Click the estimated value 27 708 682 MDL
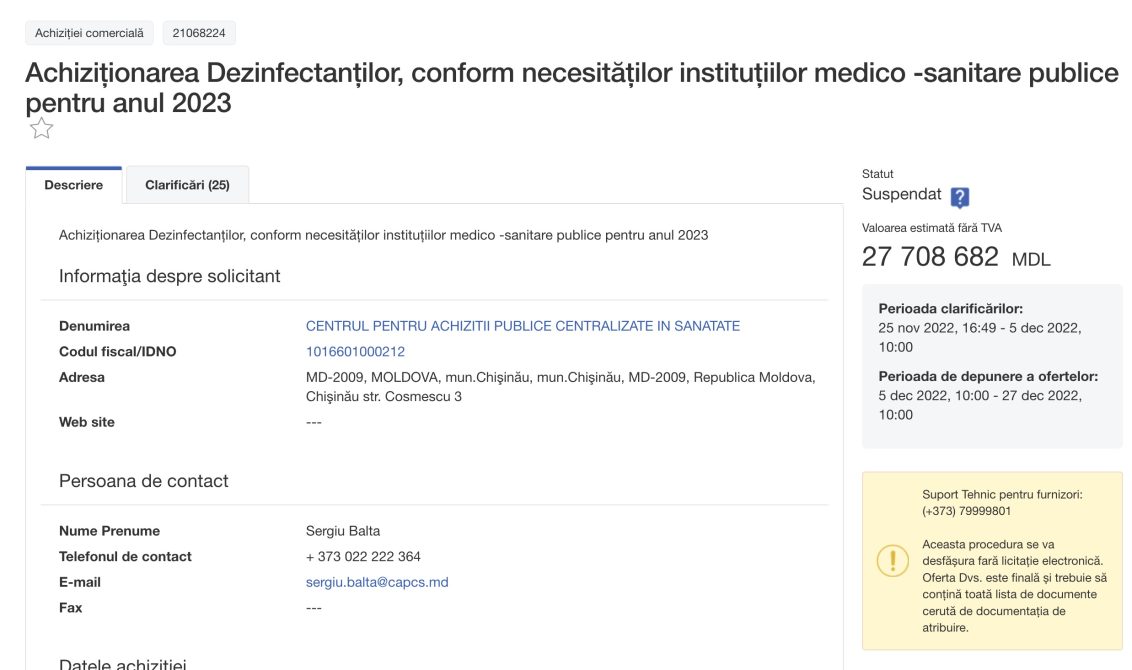Image resolution: width=1132 pixels, height=670 pixels. click(956, 257)
